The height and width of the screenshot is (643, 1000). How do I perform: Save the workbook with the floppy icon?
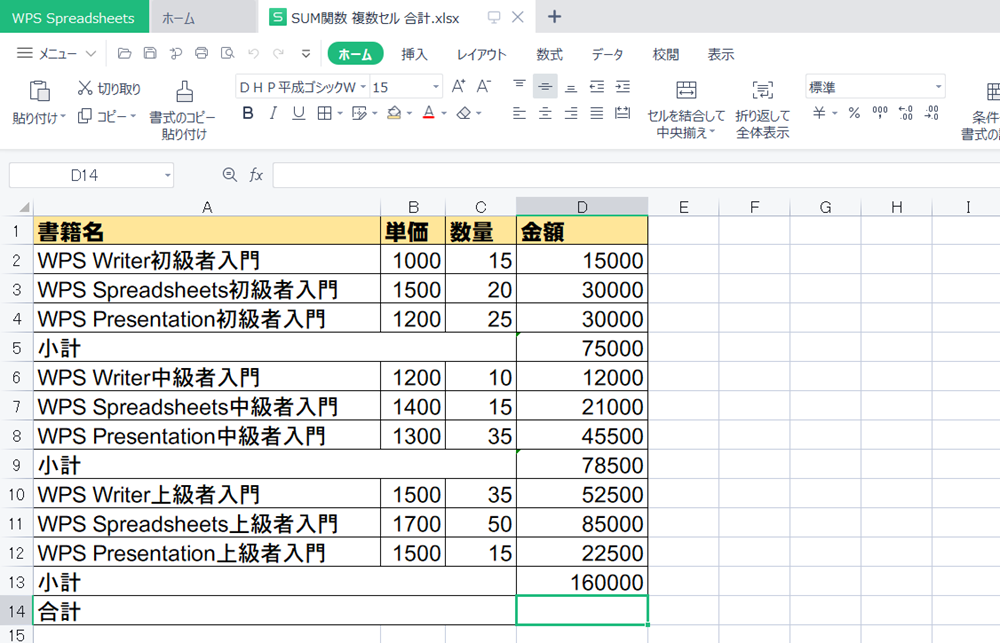150,54
